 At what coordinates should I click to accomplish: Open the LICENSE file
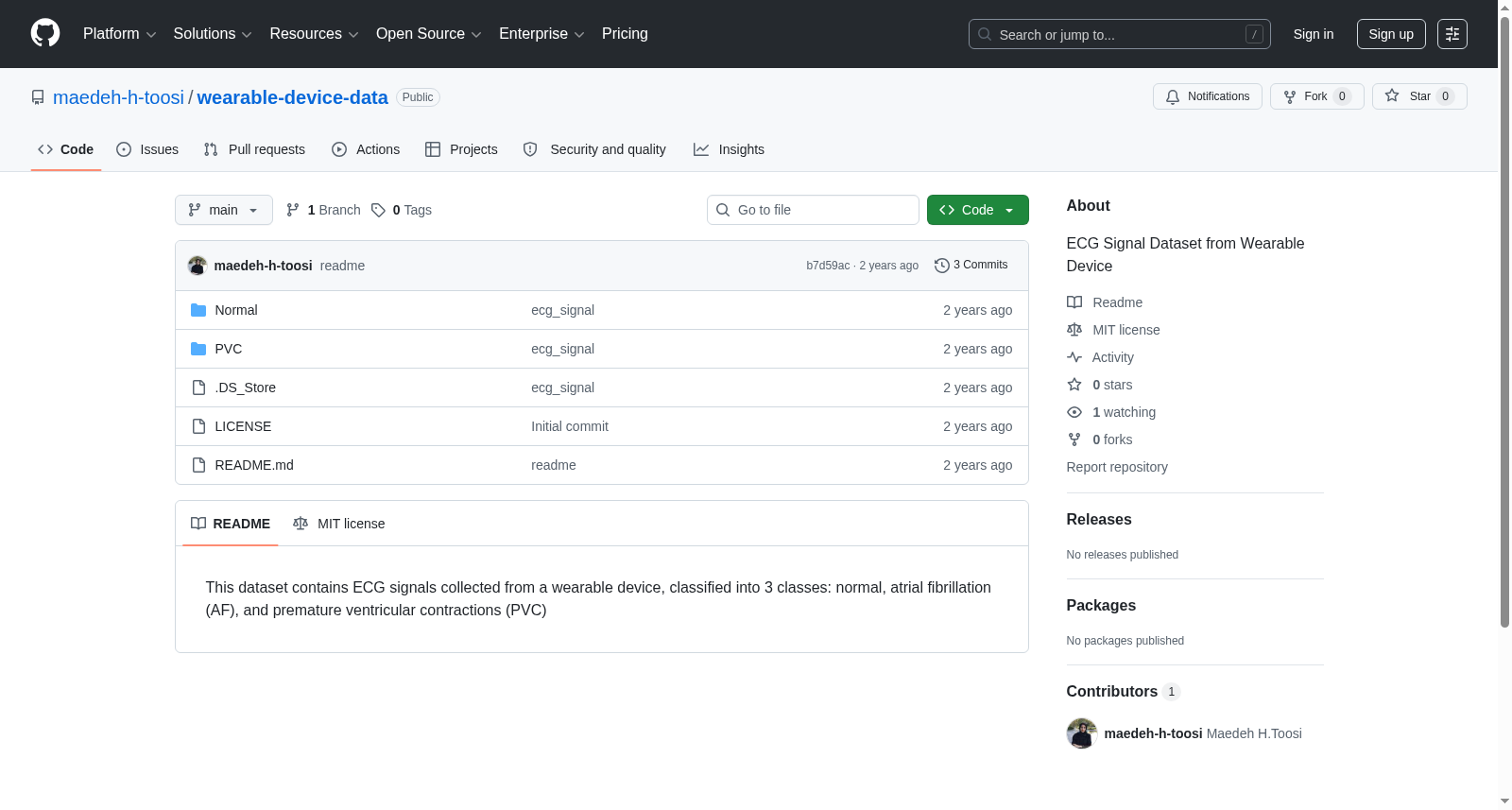(243, 426)
